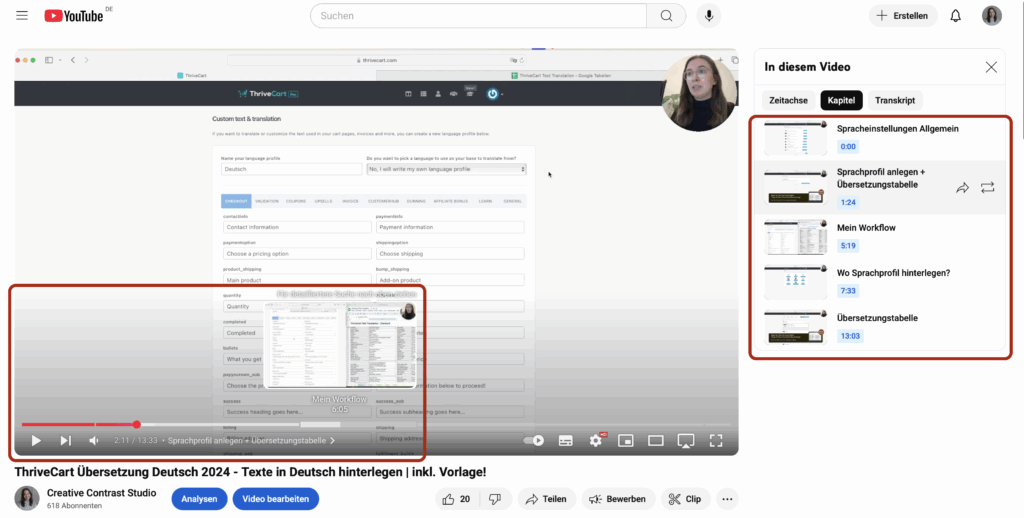Open the Transkript tab
1024x518 pixels.
895,101
